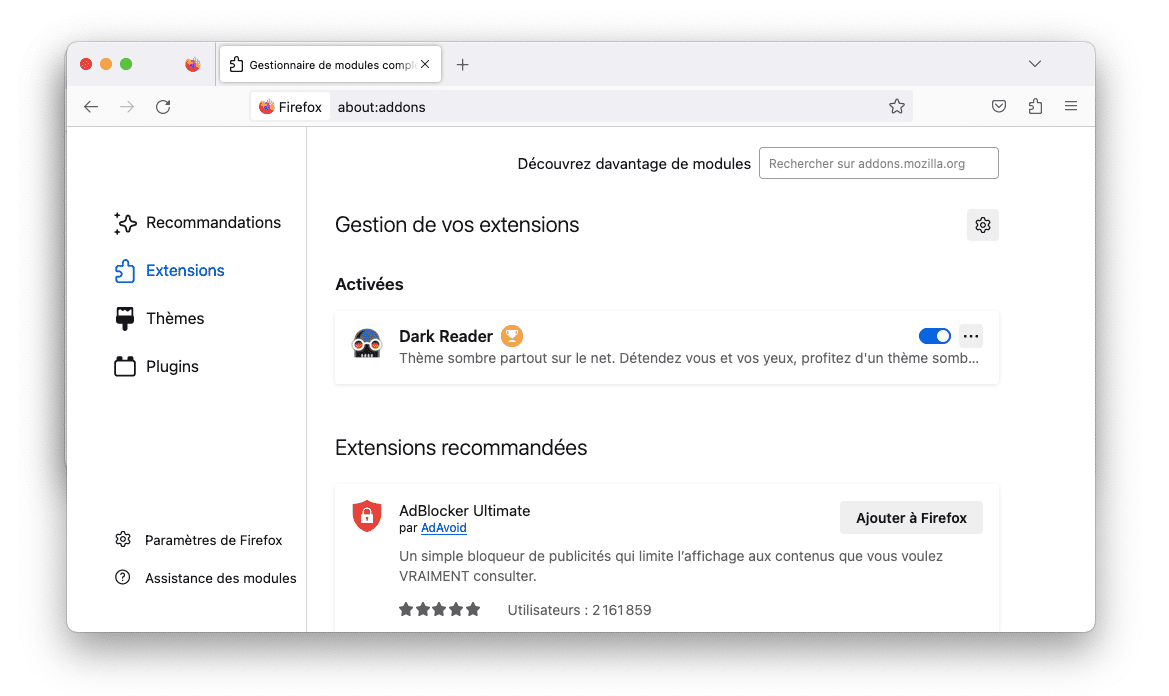1169x696 pixels.
Task: Open the AdAvoid author link
Action: coord(443,528)
